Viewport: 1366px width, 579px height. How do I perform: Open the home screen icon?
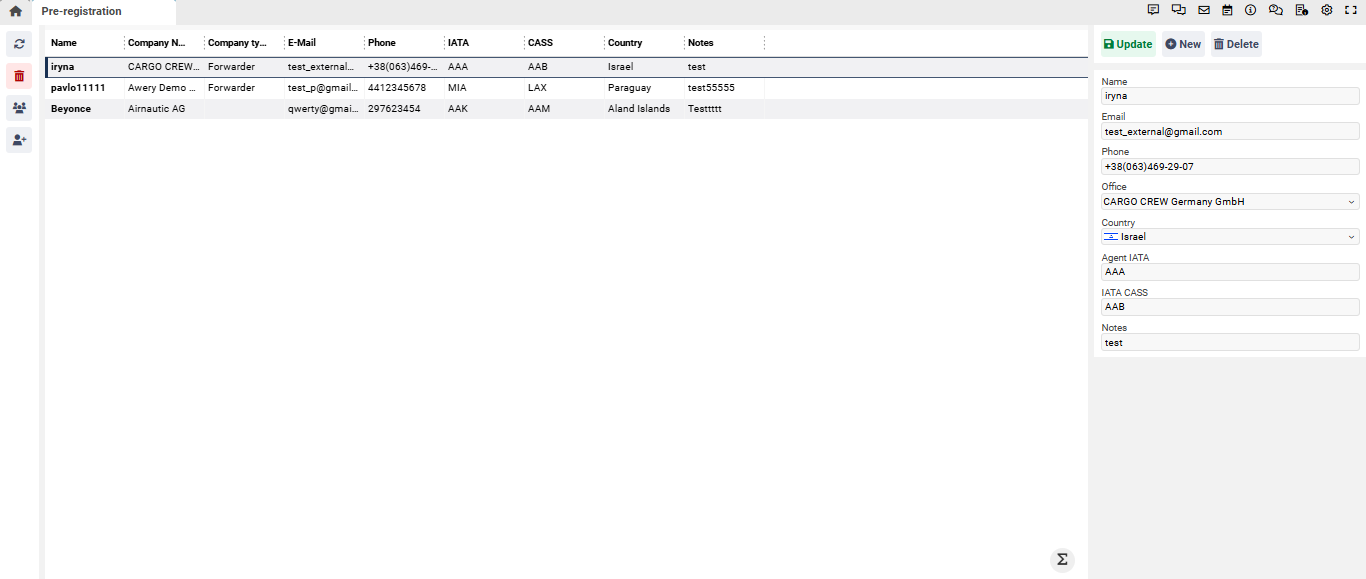pos(14,12)
